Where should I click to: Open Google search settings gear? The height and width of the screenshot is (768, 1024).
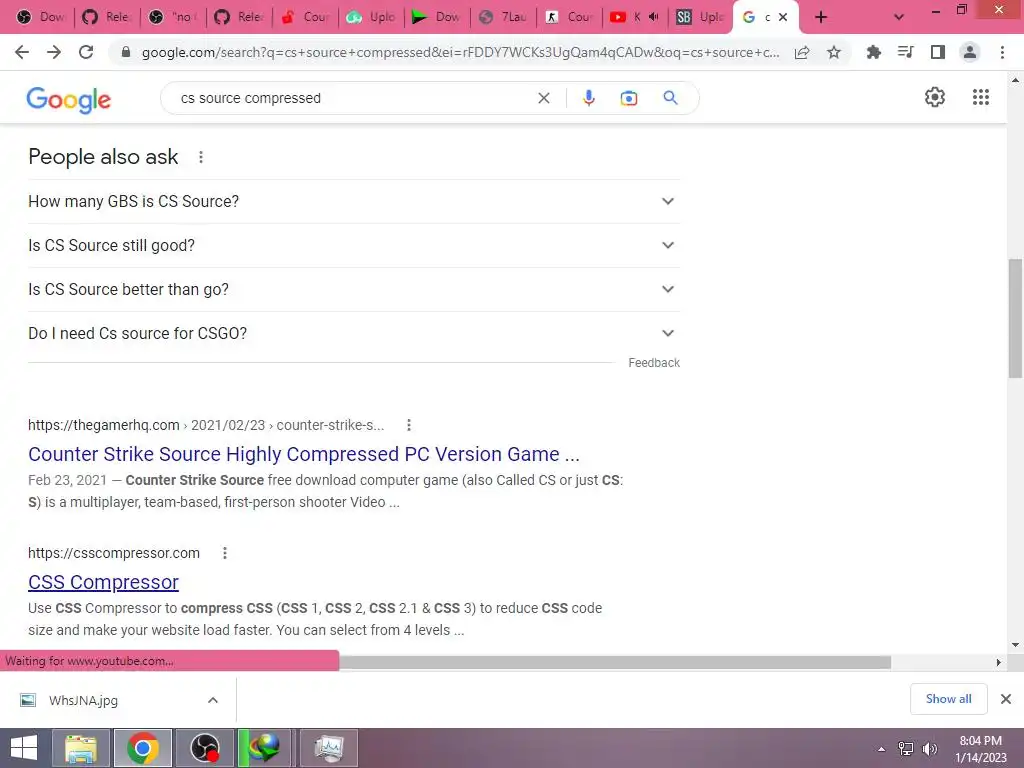[935, 97]
